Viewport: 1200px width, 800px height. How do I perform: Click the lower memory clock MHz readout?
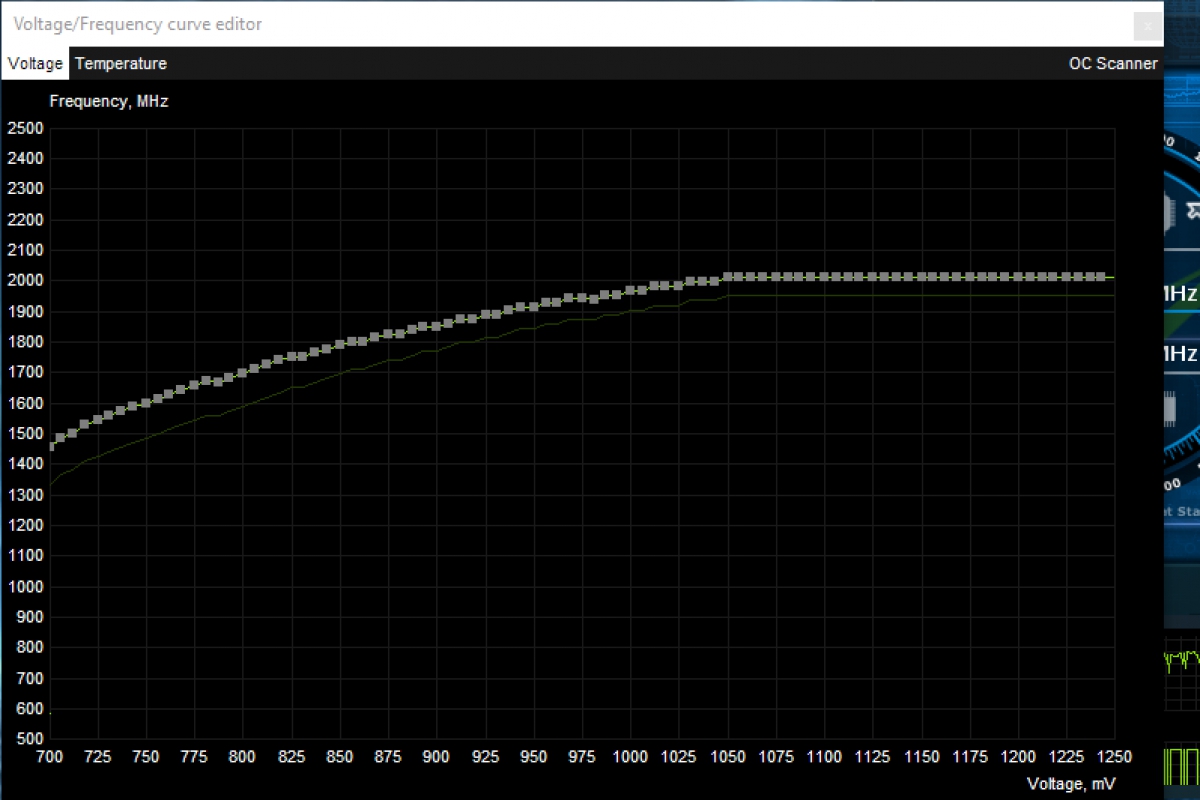(x=1182, y=353)
